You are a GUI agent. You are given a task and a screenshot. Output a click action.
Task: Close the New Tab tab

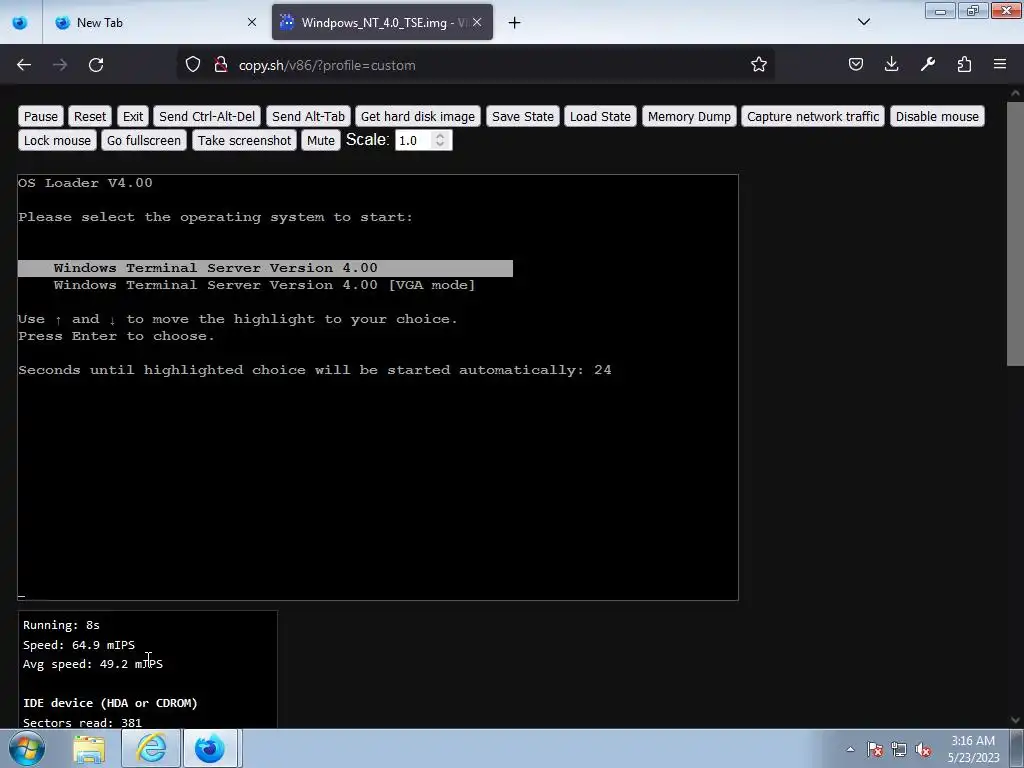(x=252, y=22)
